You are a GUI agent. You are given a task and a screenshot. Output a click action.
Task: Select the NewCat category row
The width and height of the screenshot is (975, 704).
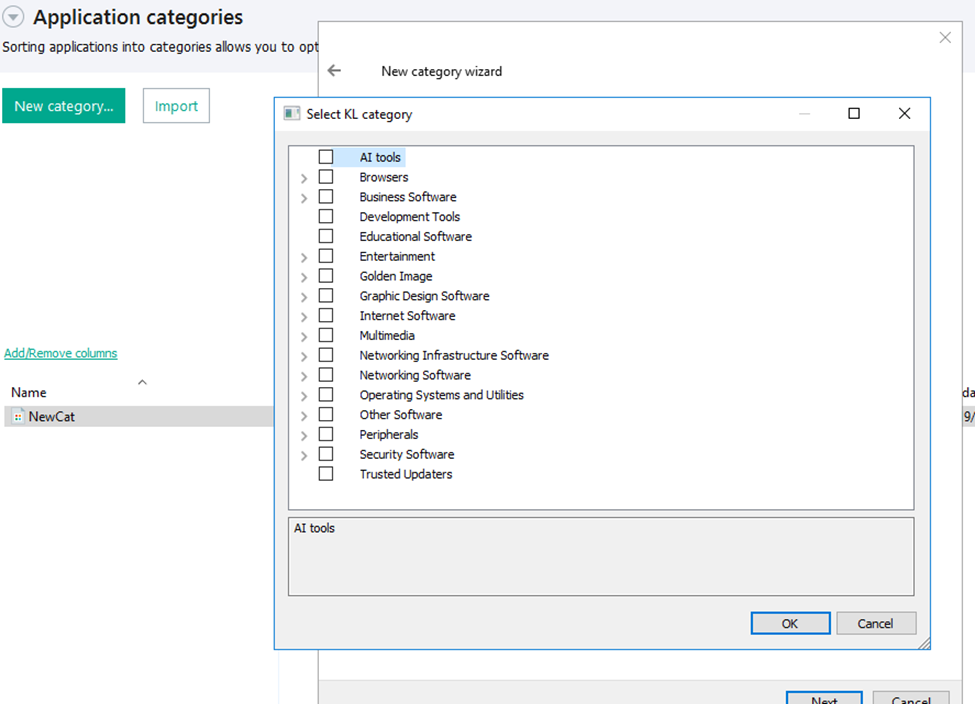138,416
